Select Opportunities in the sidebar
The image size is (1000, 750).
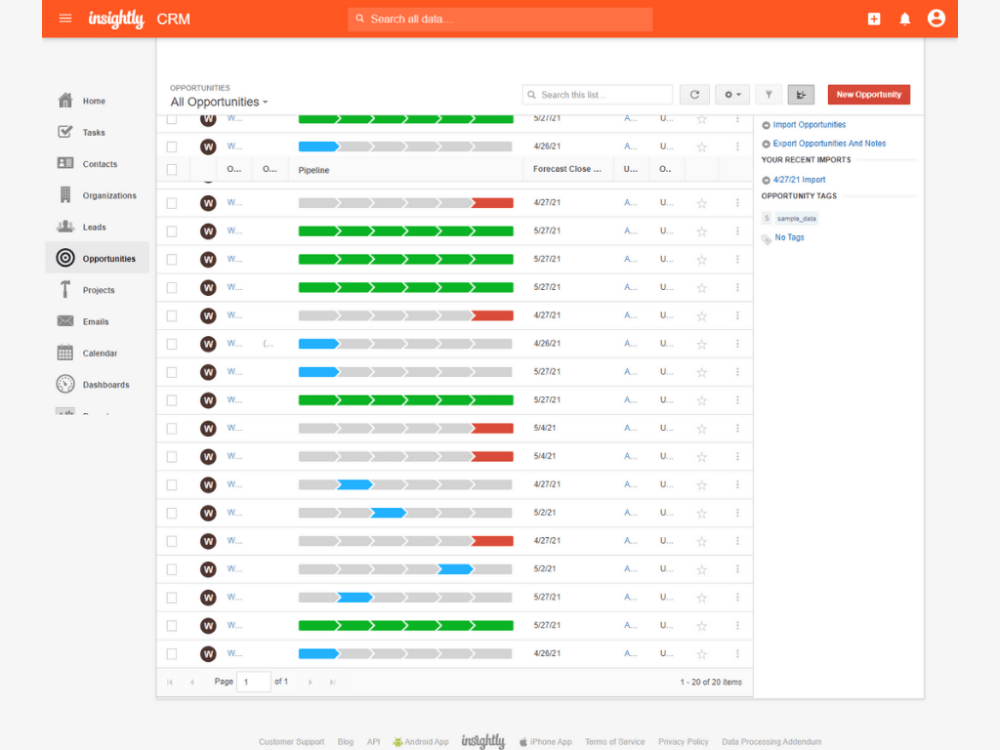click(97, 258)
